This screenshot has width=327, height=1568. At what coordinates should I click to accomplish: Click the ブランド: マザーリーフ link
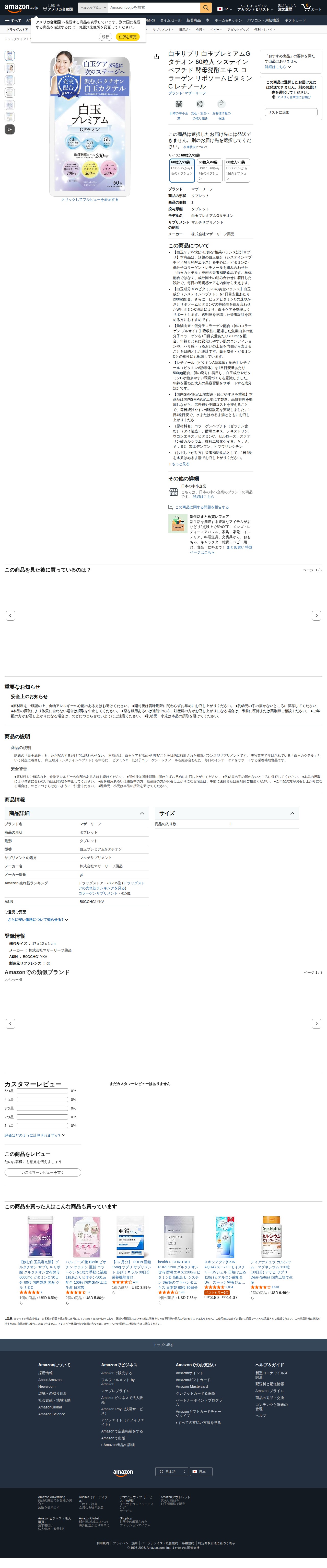click(187, 93)
